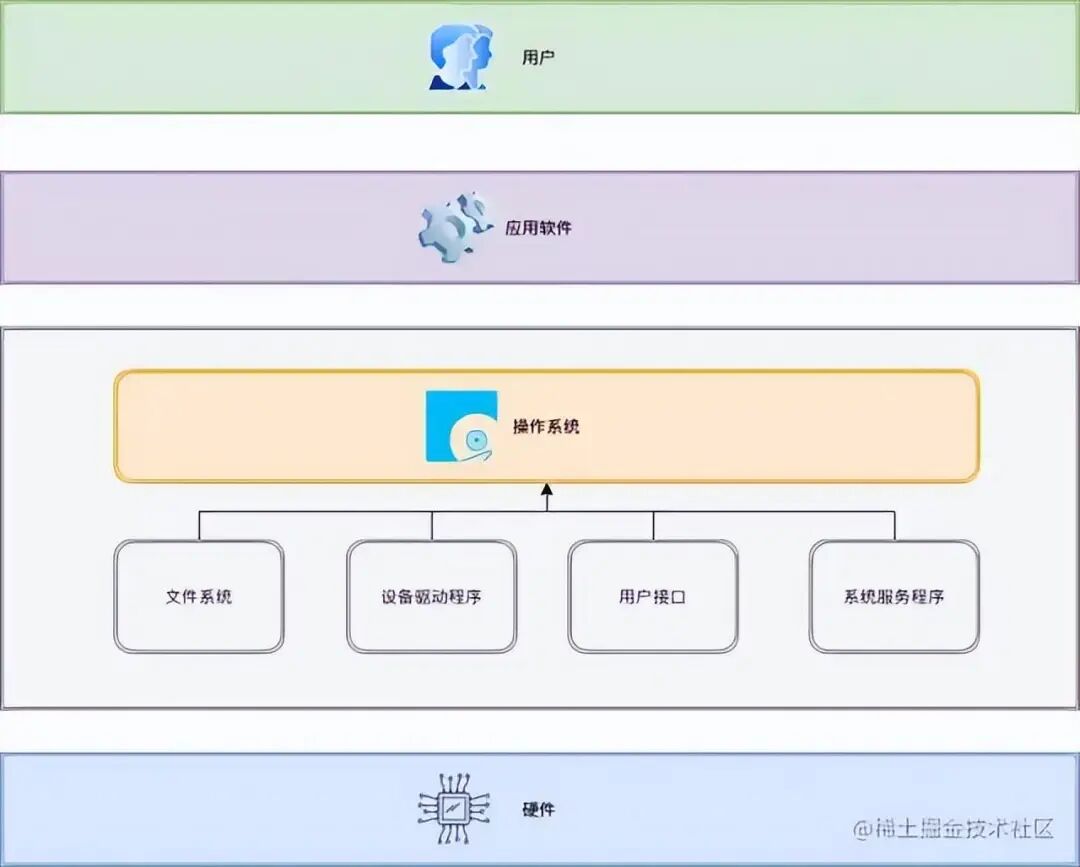
Task: Click the 用户接口 module
Action: pyautogui.click(x=652, y=595)
